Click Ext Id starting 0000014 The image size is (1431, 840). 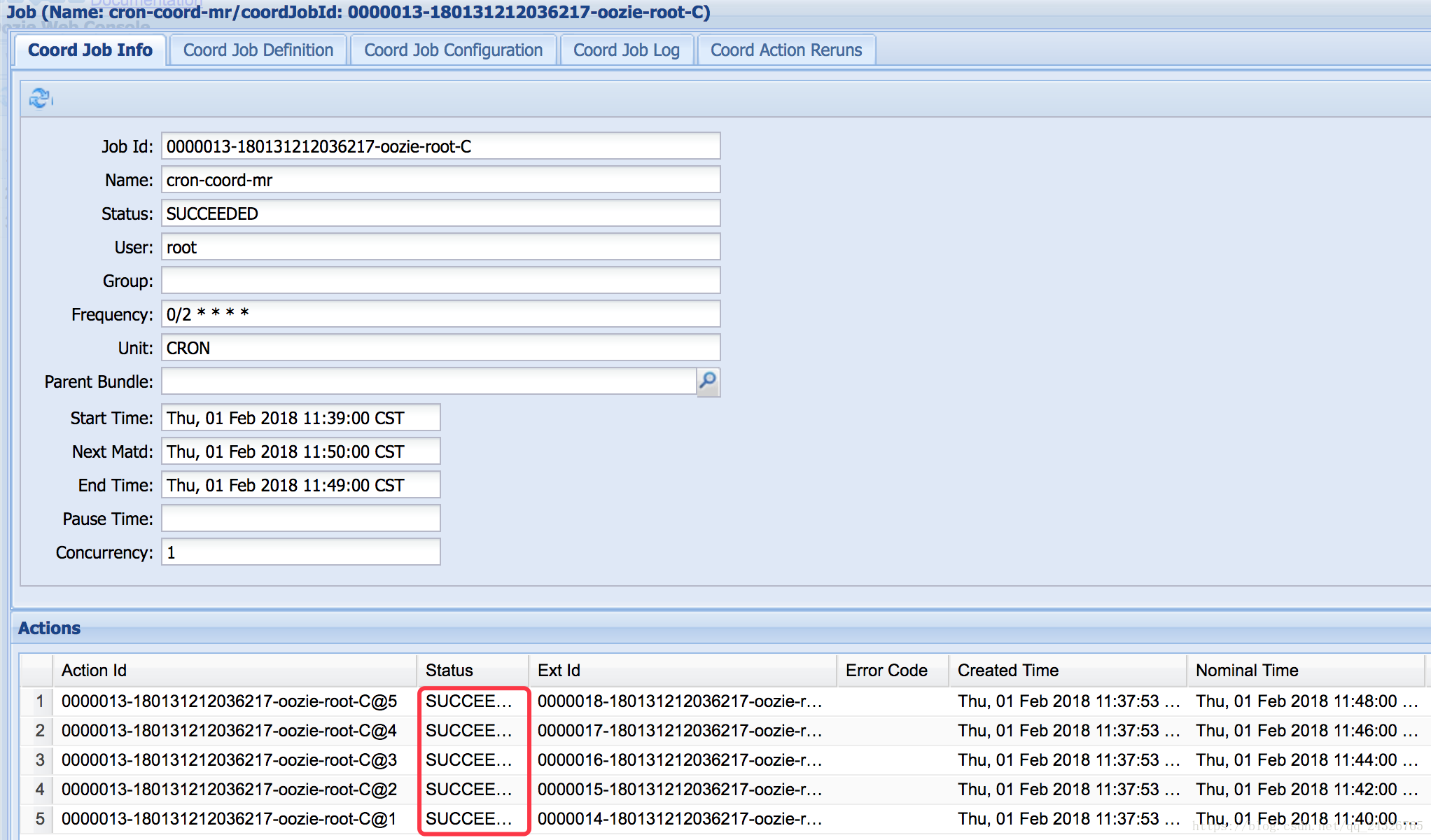coord(680,819)
